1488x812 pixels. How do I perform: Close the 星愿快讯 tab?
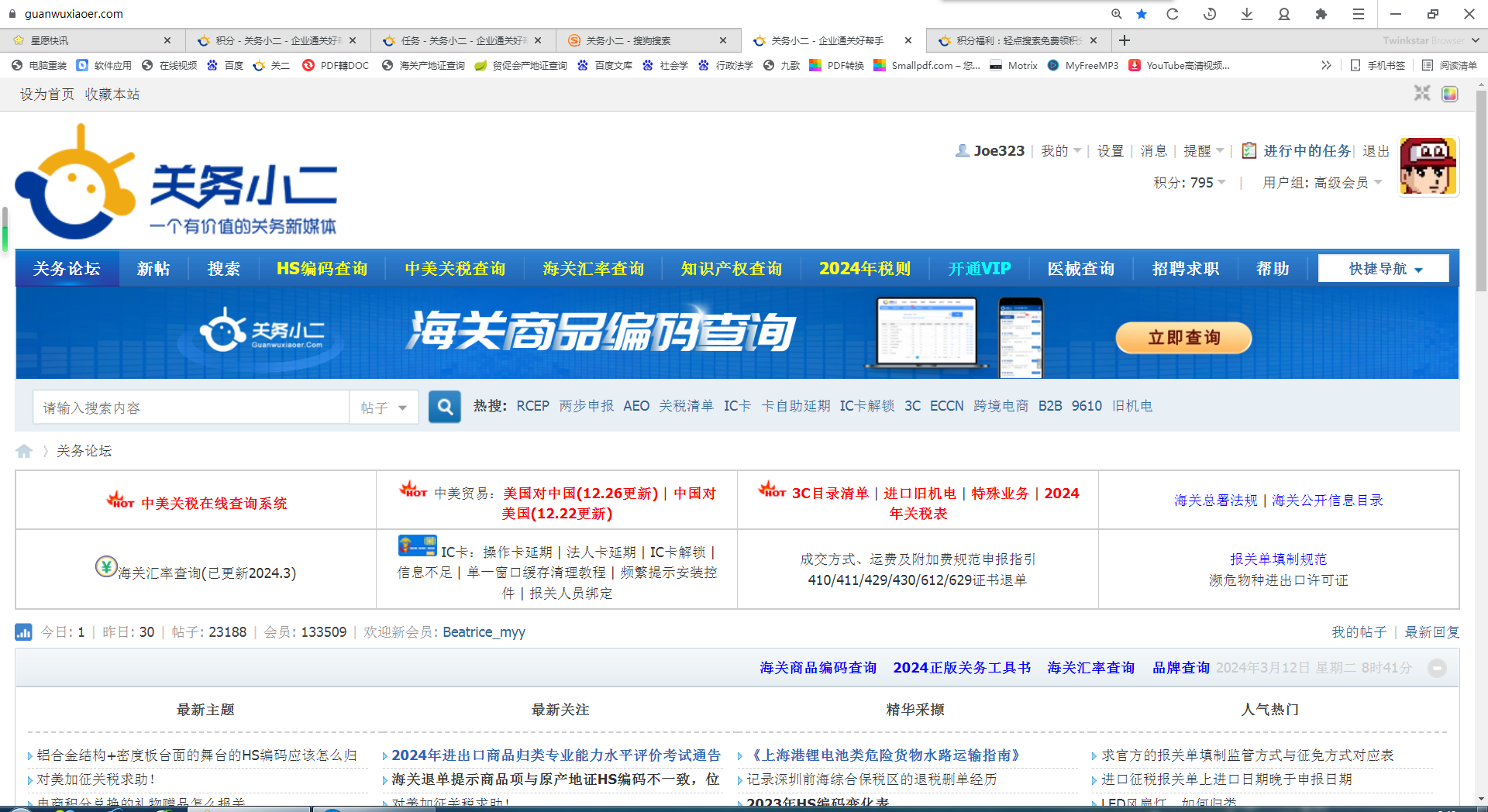pos(167,40)
